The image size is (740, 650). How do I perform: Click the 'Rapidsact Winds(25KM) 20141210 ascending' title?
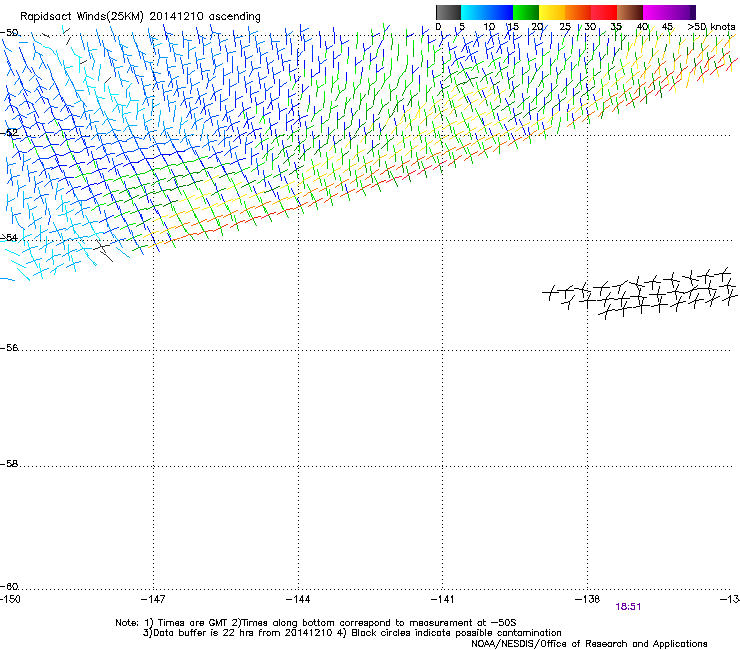(x=140, y=17)
